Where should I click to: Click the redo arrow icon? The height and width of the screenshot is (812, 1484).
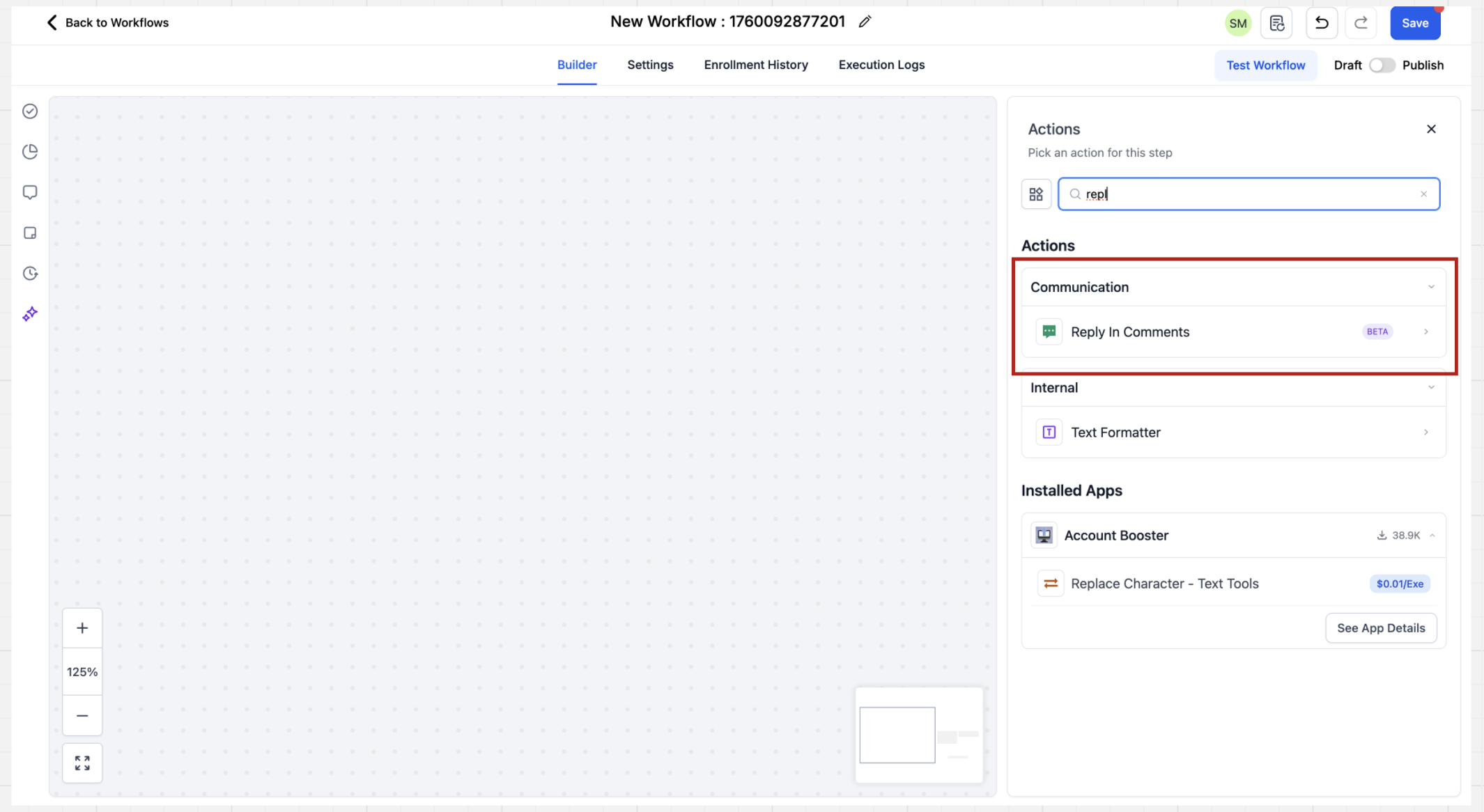1361,23
